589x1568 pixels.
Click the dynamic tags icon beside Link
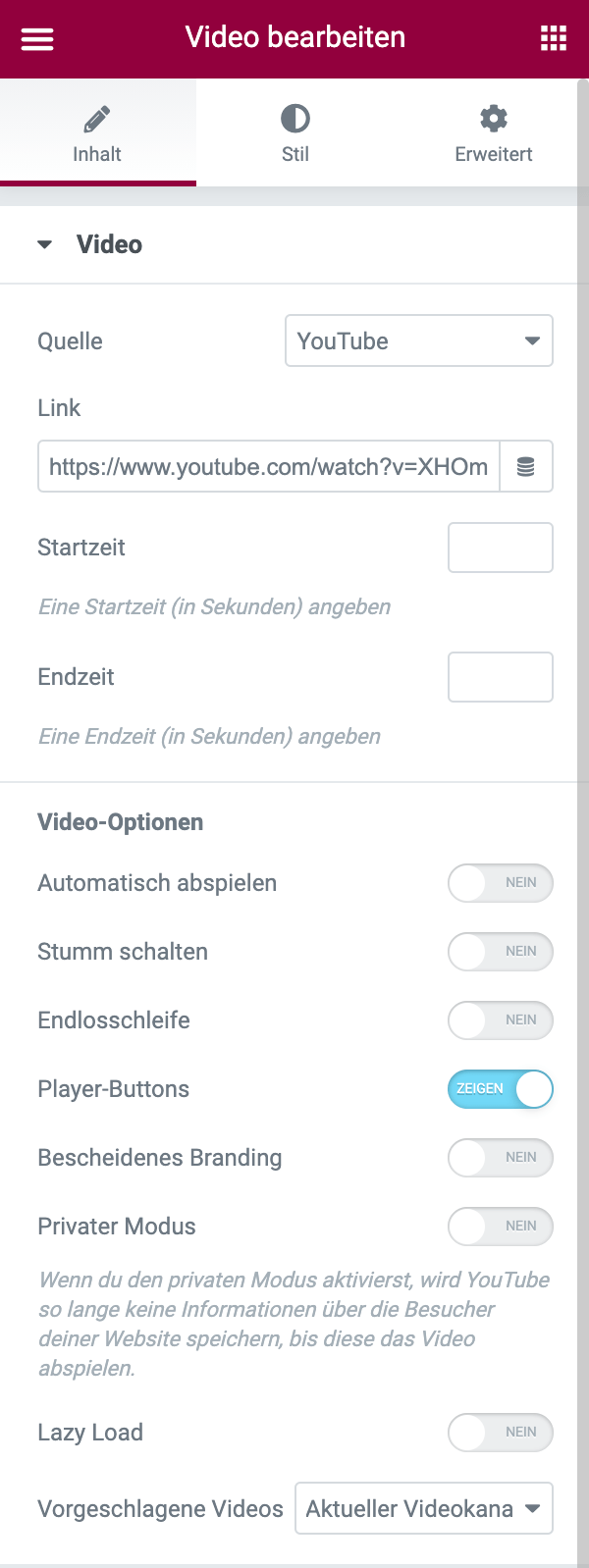pyautogui.click(x=526, y=467)
